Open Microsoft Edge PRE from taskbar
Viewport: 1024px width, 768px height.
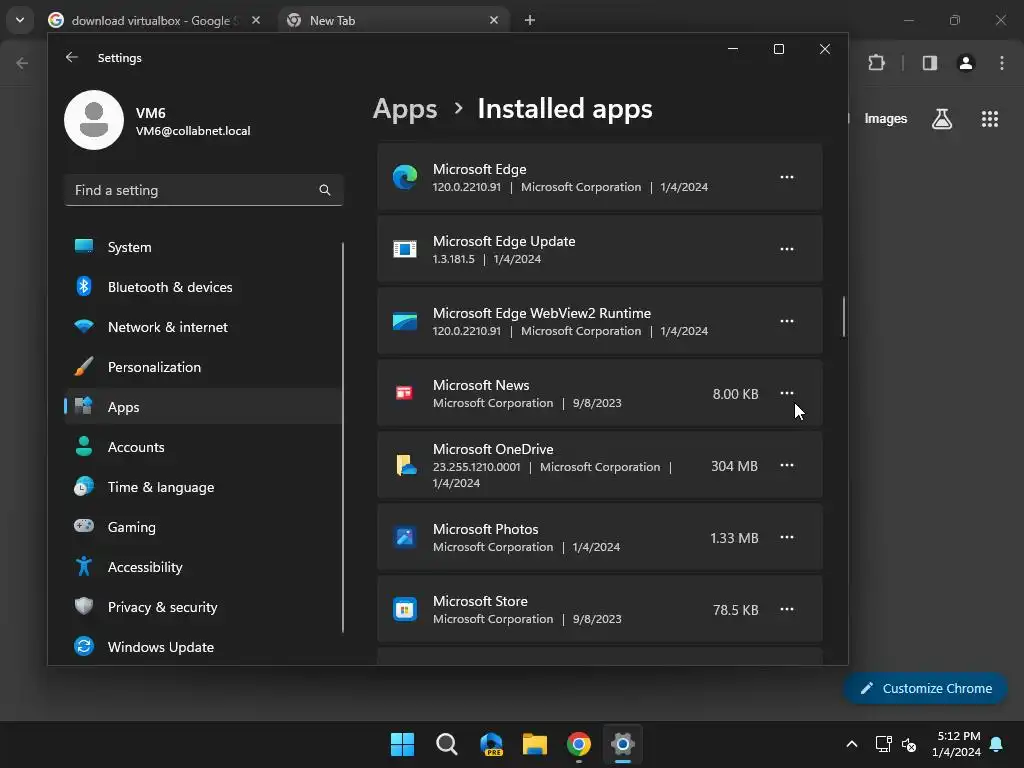click(491, 744)
